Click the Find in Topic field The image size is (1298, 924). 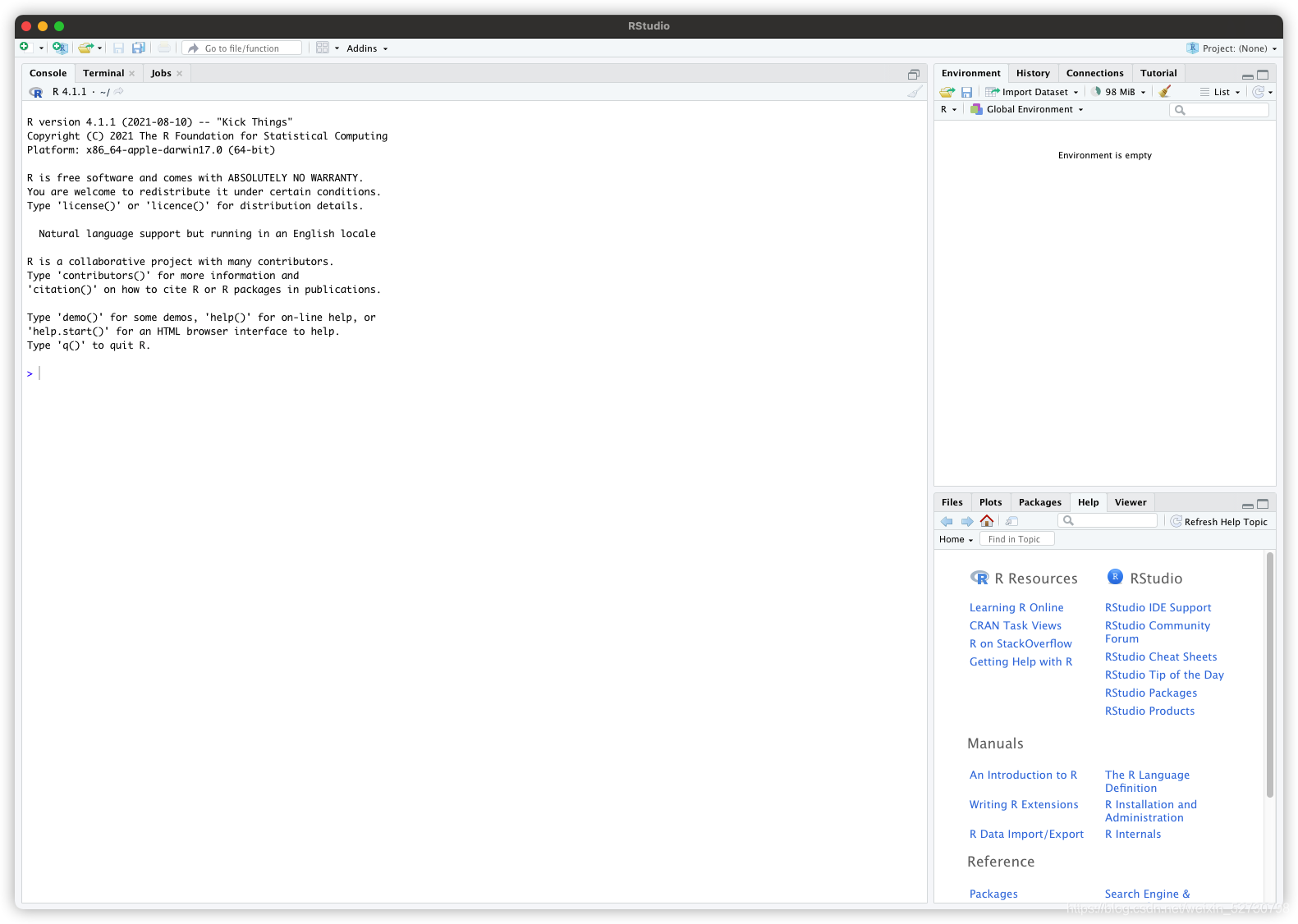coord(1016,539)
